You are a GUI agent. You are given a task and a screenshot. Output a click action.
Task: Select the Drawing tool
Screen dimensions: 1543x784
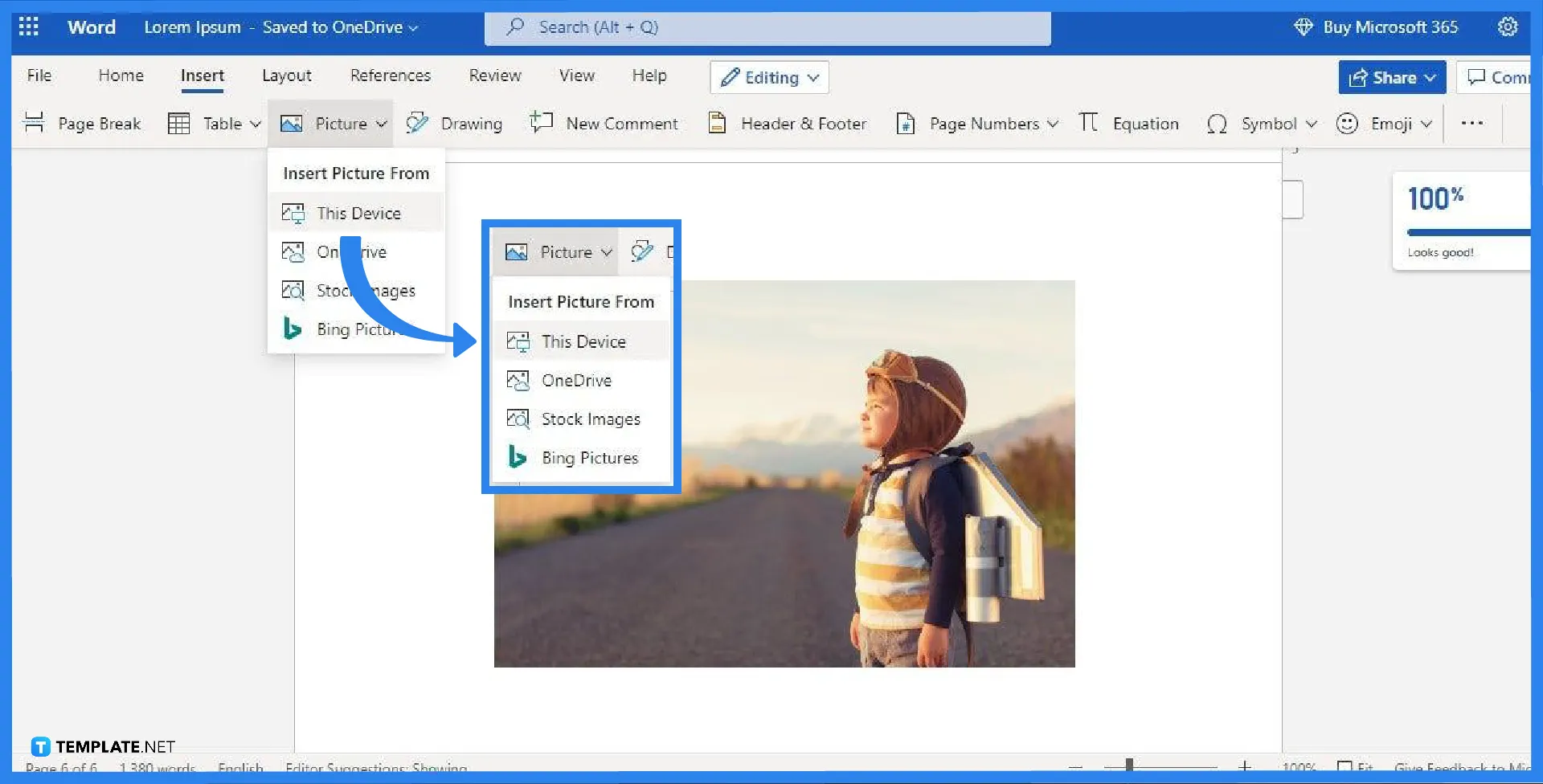(x=455, y=123)
